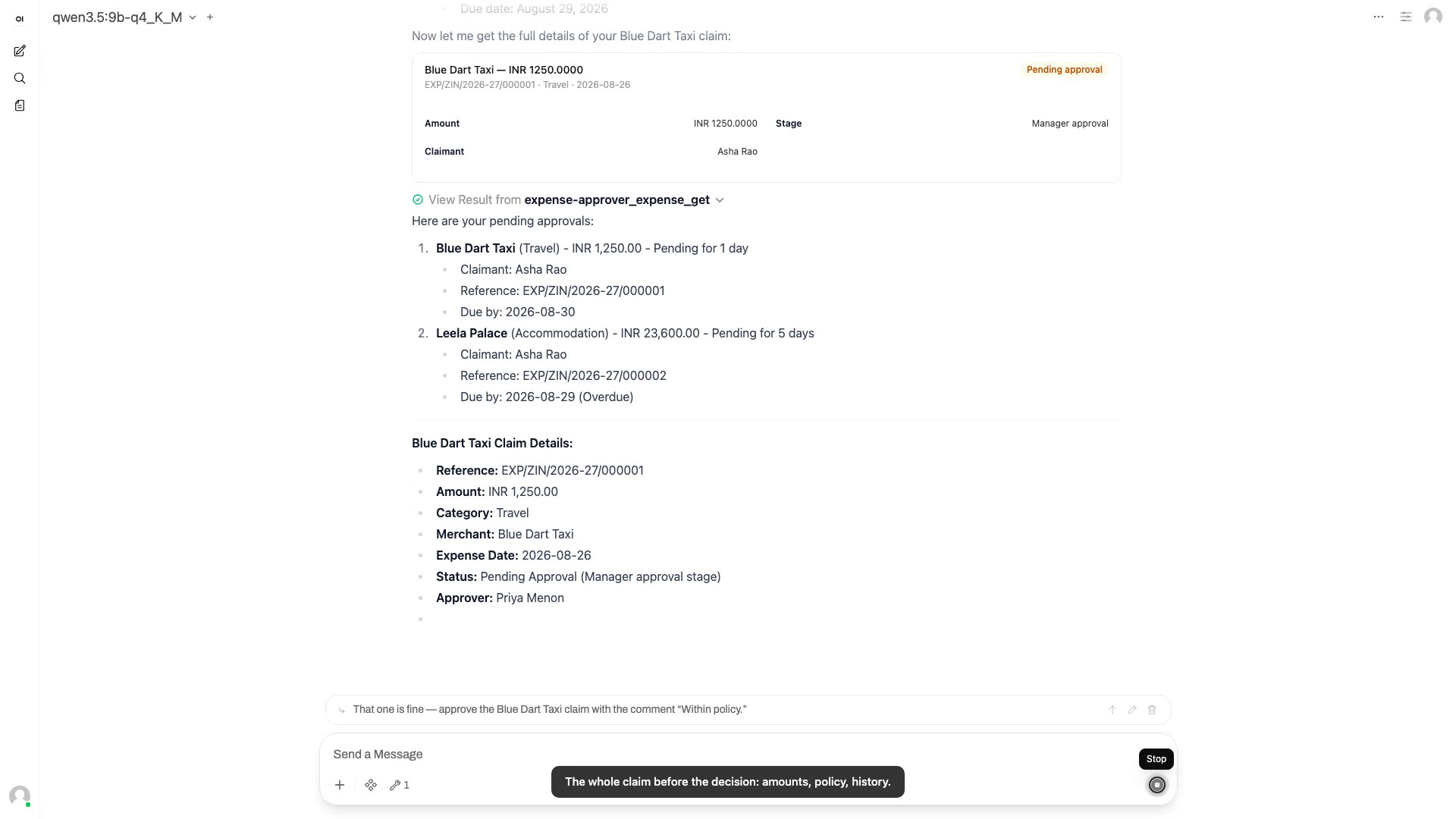Open the notes icon in the sidebar

coord(20,105)
